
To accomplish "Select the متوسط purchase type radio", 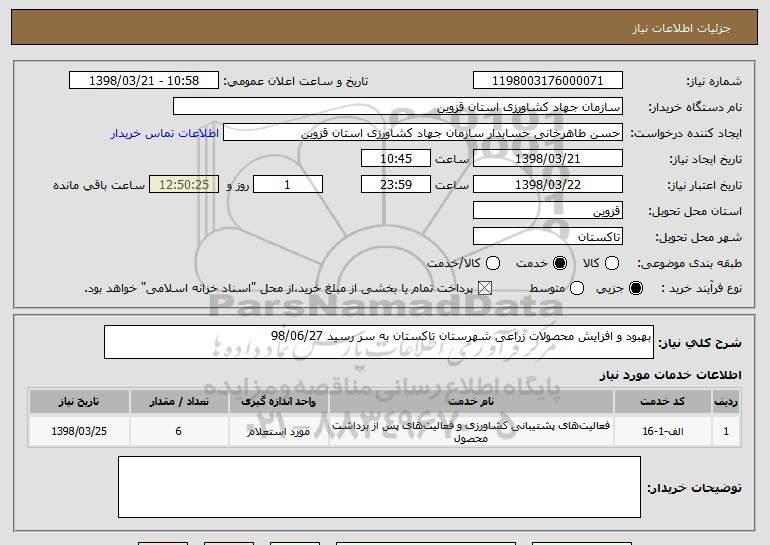I will (577, 288).
